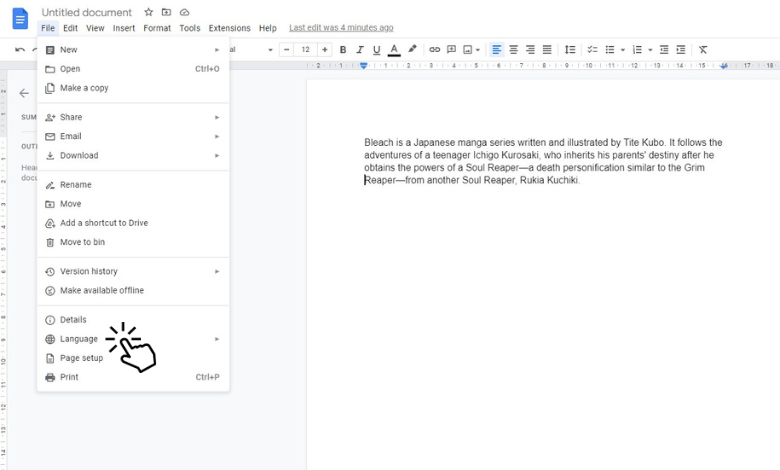Insert a link with chain icon
780x470 pixels.
coord(434,50)
